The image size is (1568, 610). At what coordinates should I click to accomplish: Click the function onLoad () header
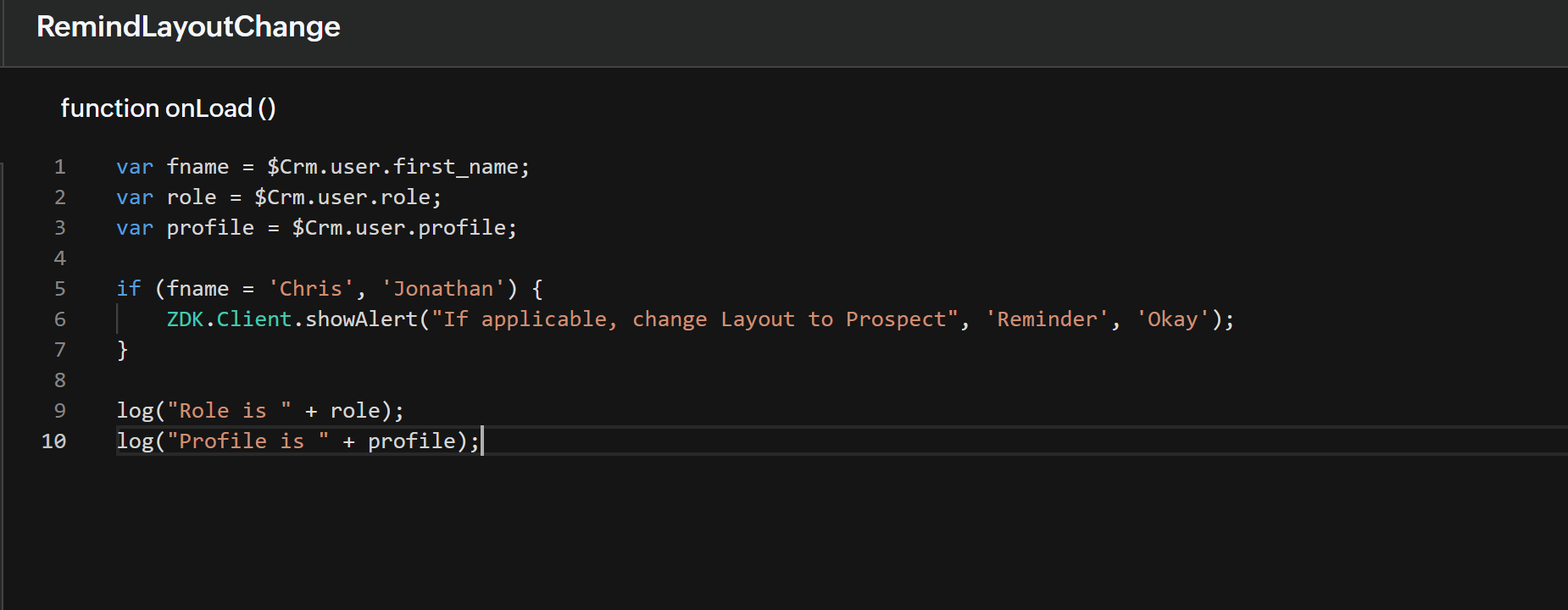168,108
